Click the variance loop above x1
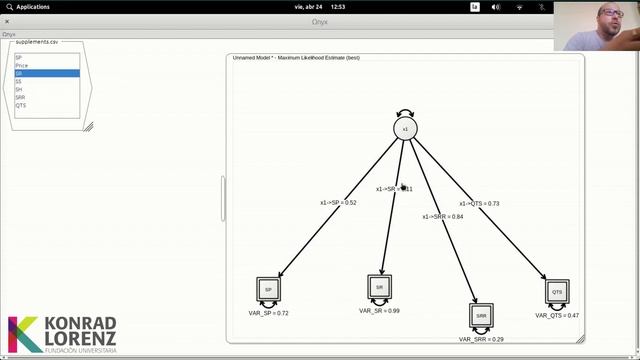The image size is (640, 360). point(405,113)
